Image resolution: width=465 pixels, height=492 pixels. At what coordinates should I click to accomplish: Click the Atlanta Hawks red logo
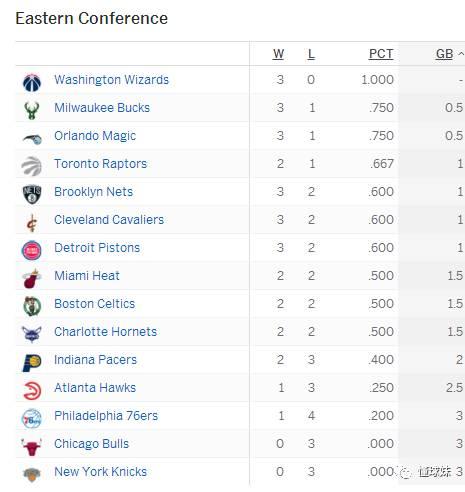(32, 391)
